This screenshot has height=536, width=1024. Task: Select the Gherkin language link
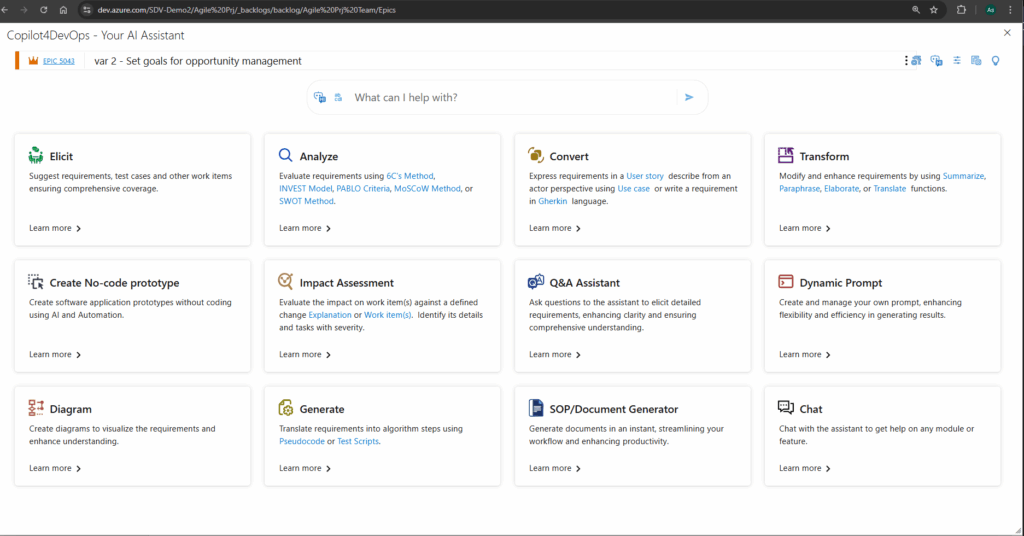[552, 201]
